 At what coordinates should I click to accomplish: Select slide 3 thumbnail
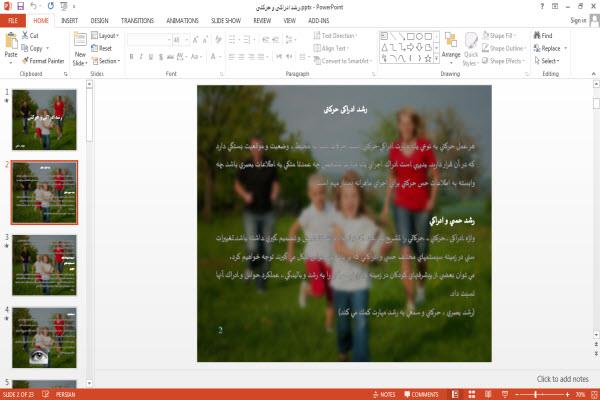[44, 265]
